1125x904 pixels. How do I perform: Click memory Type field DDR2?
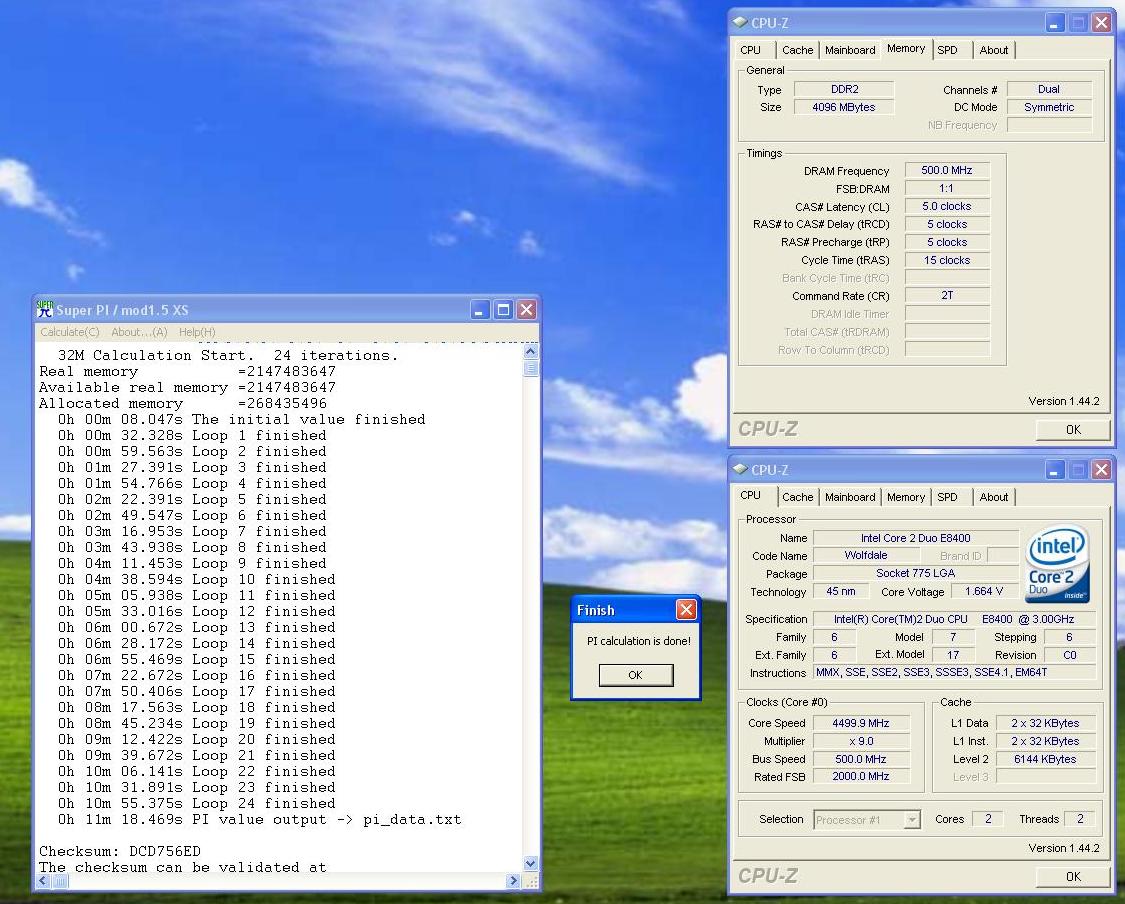[844, 90]
